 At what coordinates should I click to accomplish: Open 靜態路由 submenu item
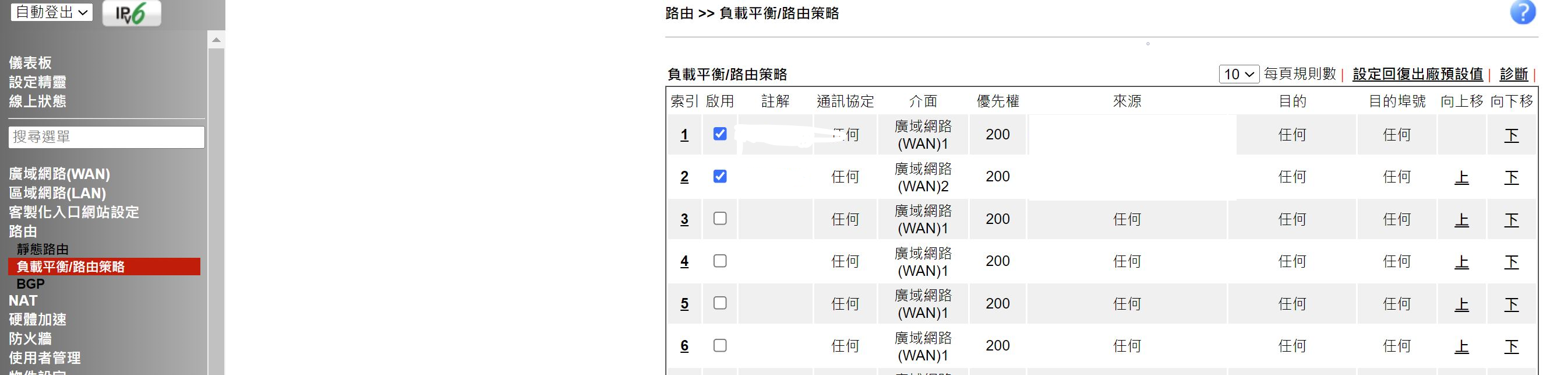point(43,249)
